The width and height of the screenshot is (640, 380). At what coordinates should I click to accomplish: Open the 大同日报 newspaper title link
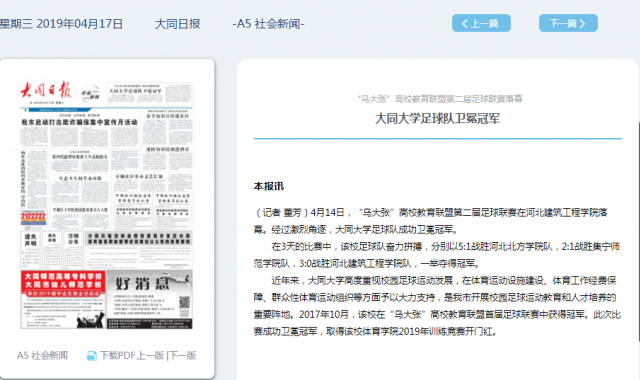[x=177, y=24]
